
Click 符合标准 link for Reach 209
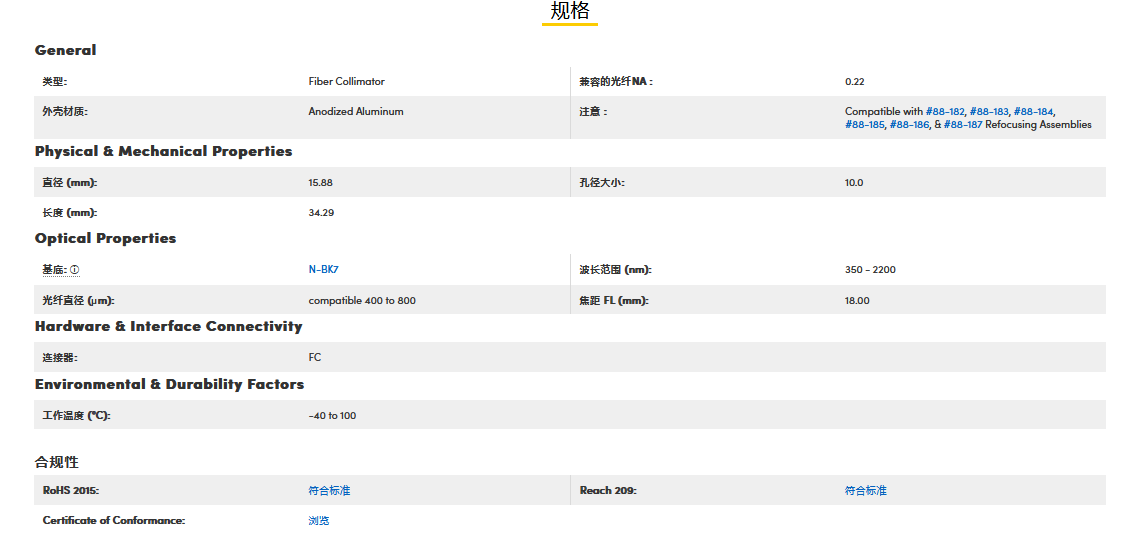coord(865,491)
